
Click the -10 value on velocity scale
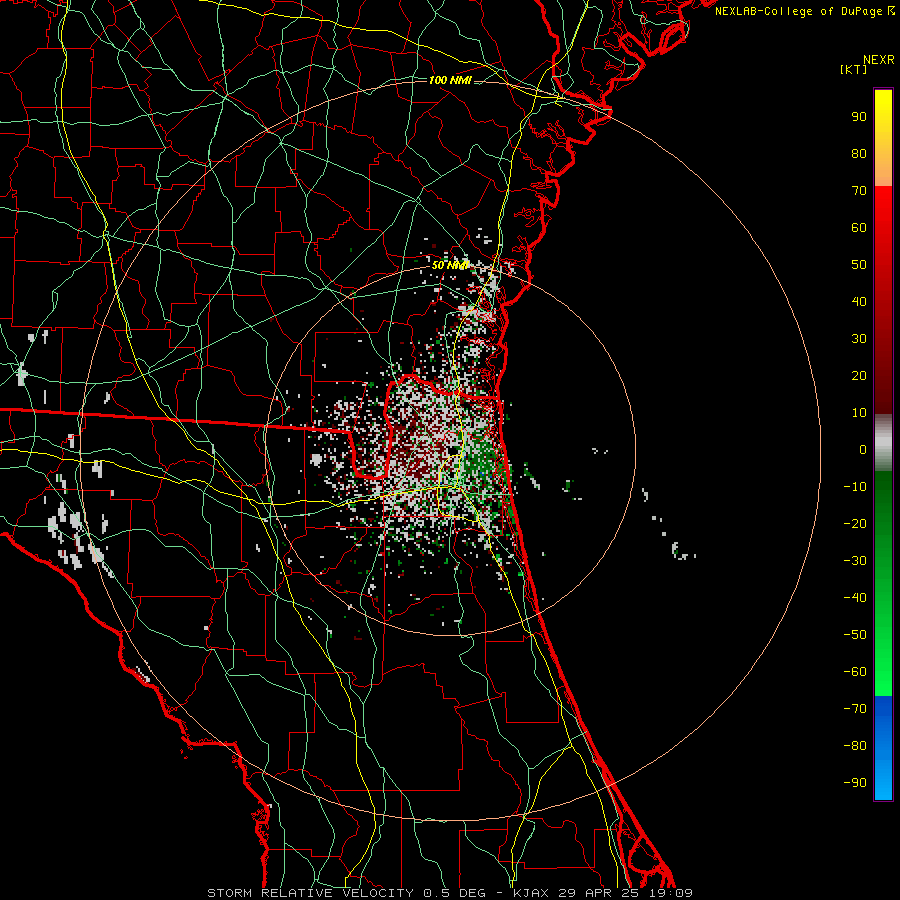855,487
